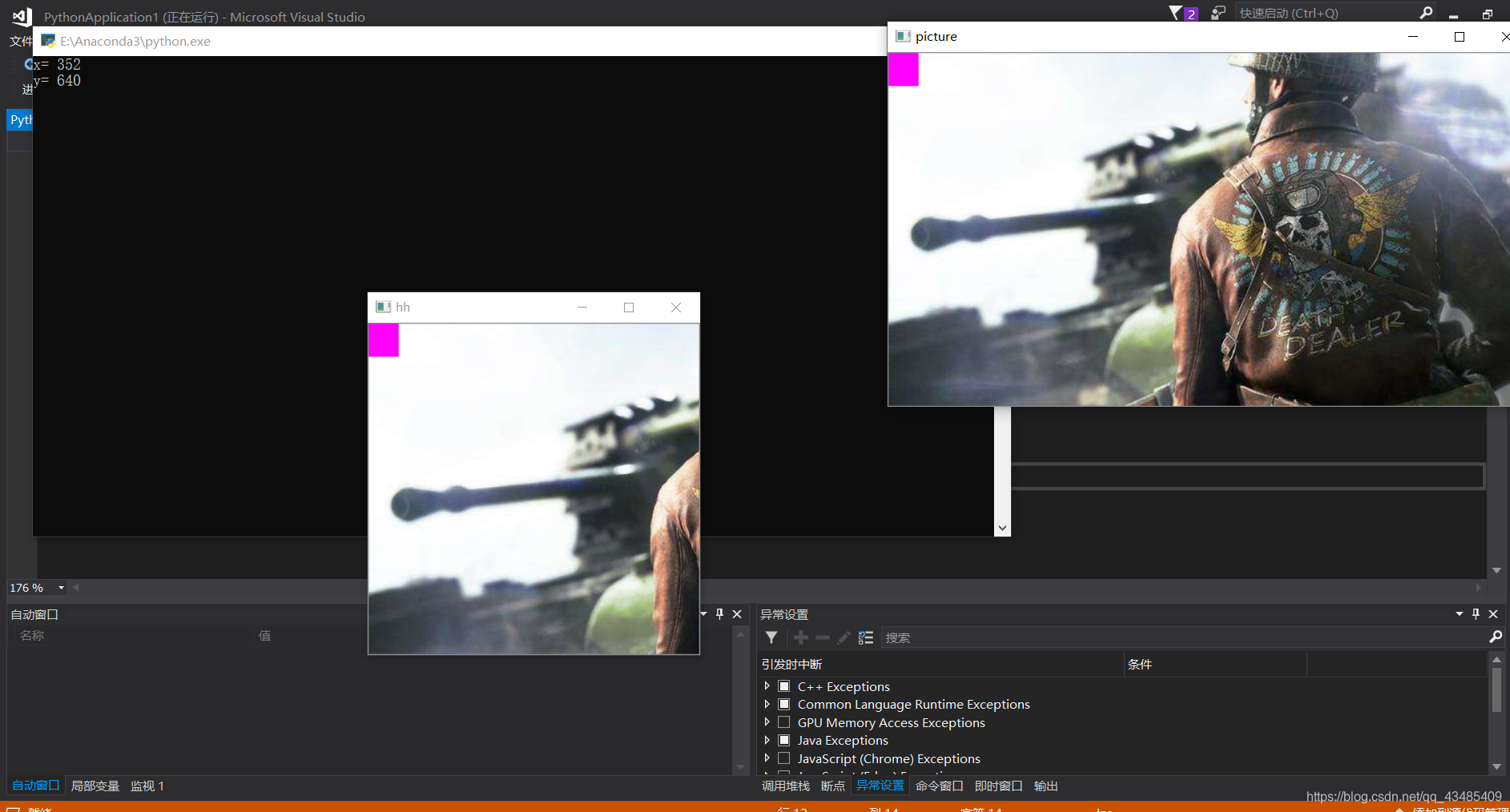Select the Java Exceptions row text
1510x812 pixels.
coord(843,740)
